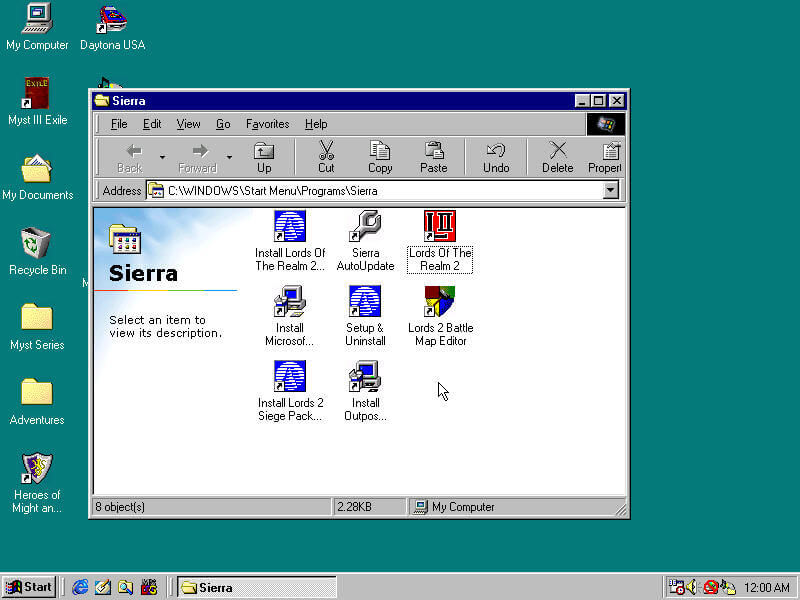Select Setup & Uninstall shortcut

[x=365, y=303]
